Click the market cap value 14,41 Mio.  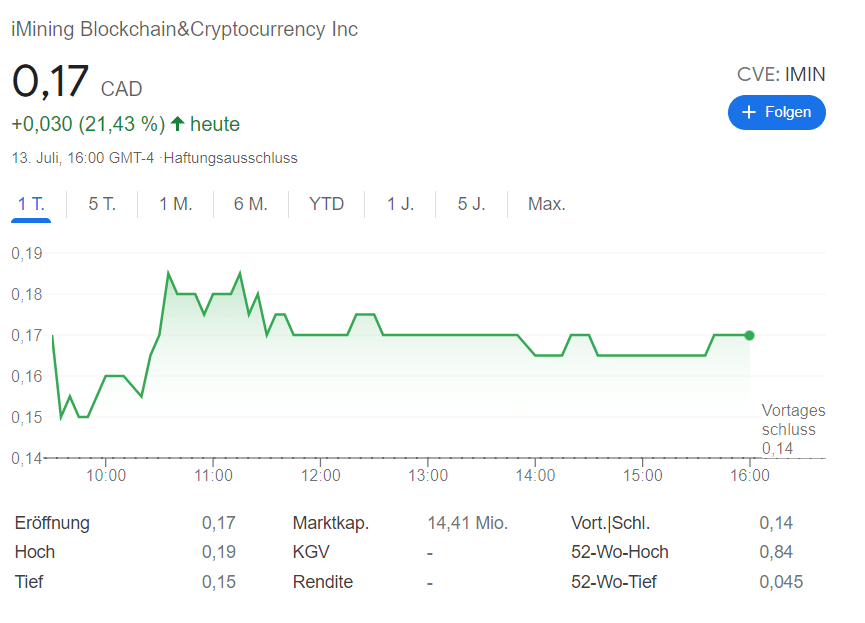(468, 523)
